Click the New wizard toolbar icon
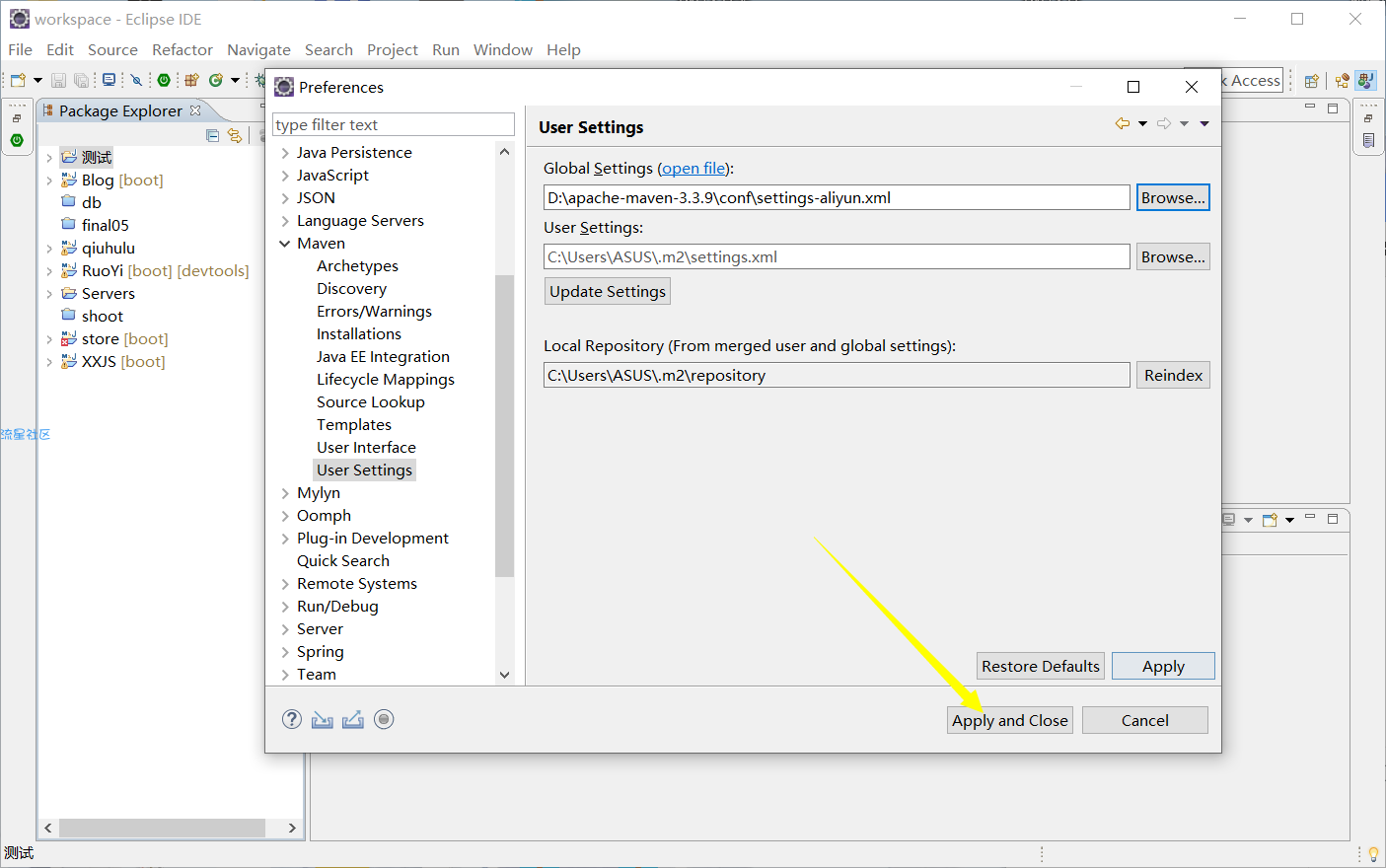Screen dimensions: 1386x868 point(18,80)
